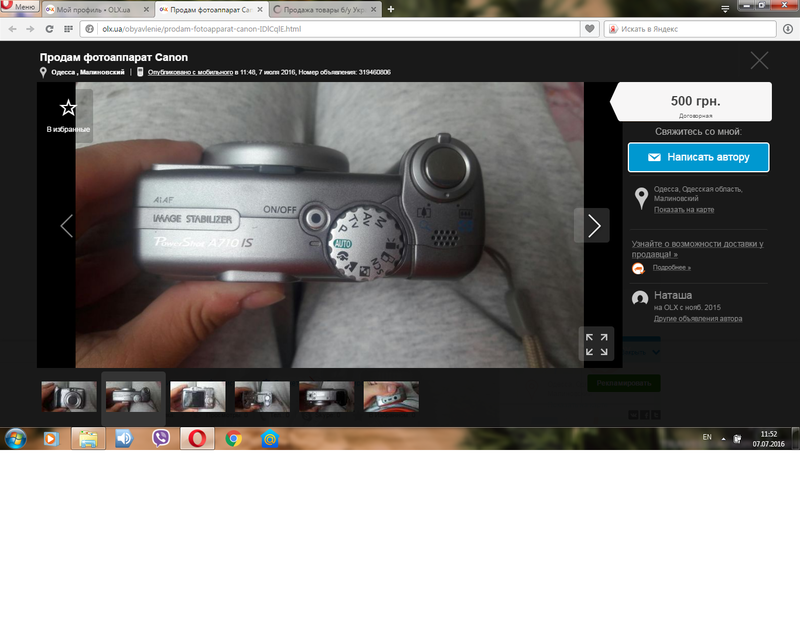Expand the photo to fullscreen
The image size is (800, 634).
point(596,344)
